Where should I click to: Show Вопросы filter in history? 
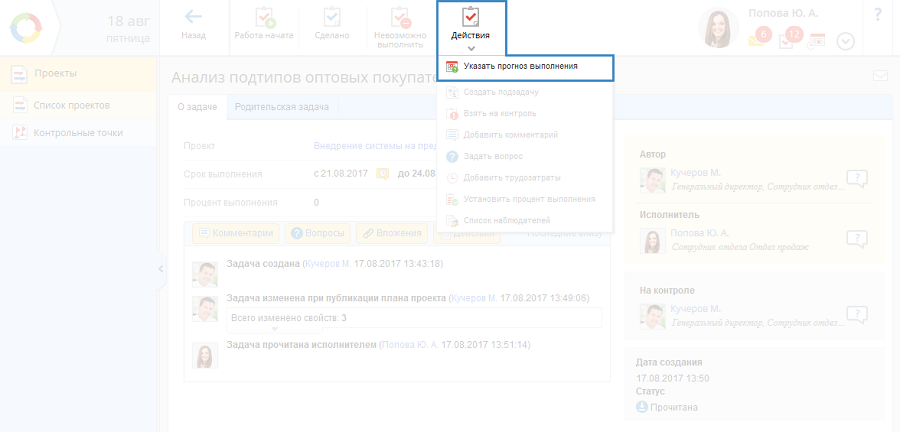tap(318, 233)
